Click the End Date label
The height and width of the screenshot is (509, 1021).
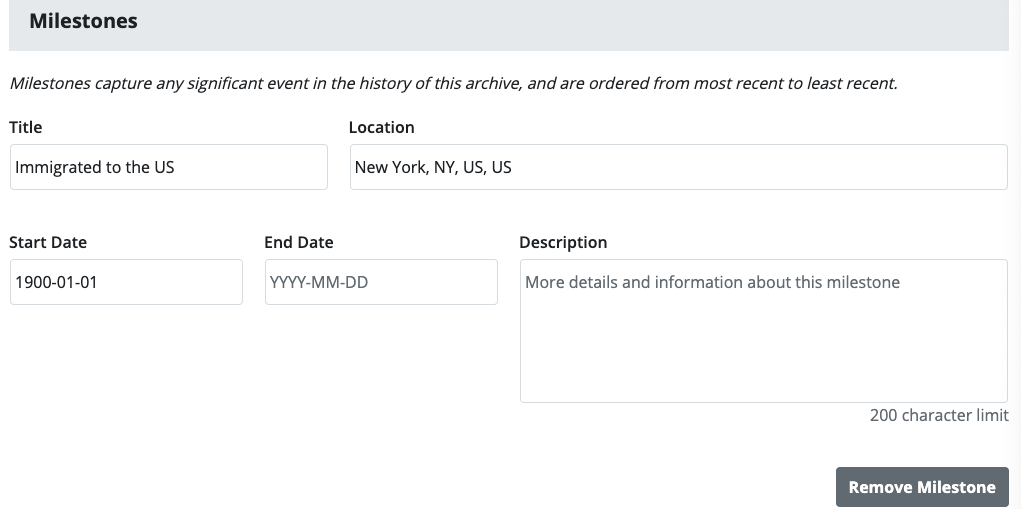[299, 242]
